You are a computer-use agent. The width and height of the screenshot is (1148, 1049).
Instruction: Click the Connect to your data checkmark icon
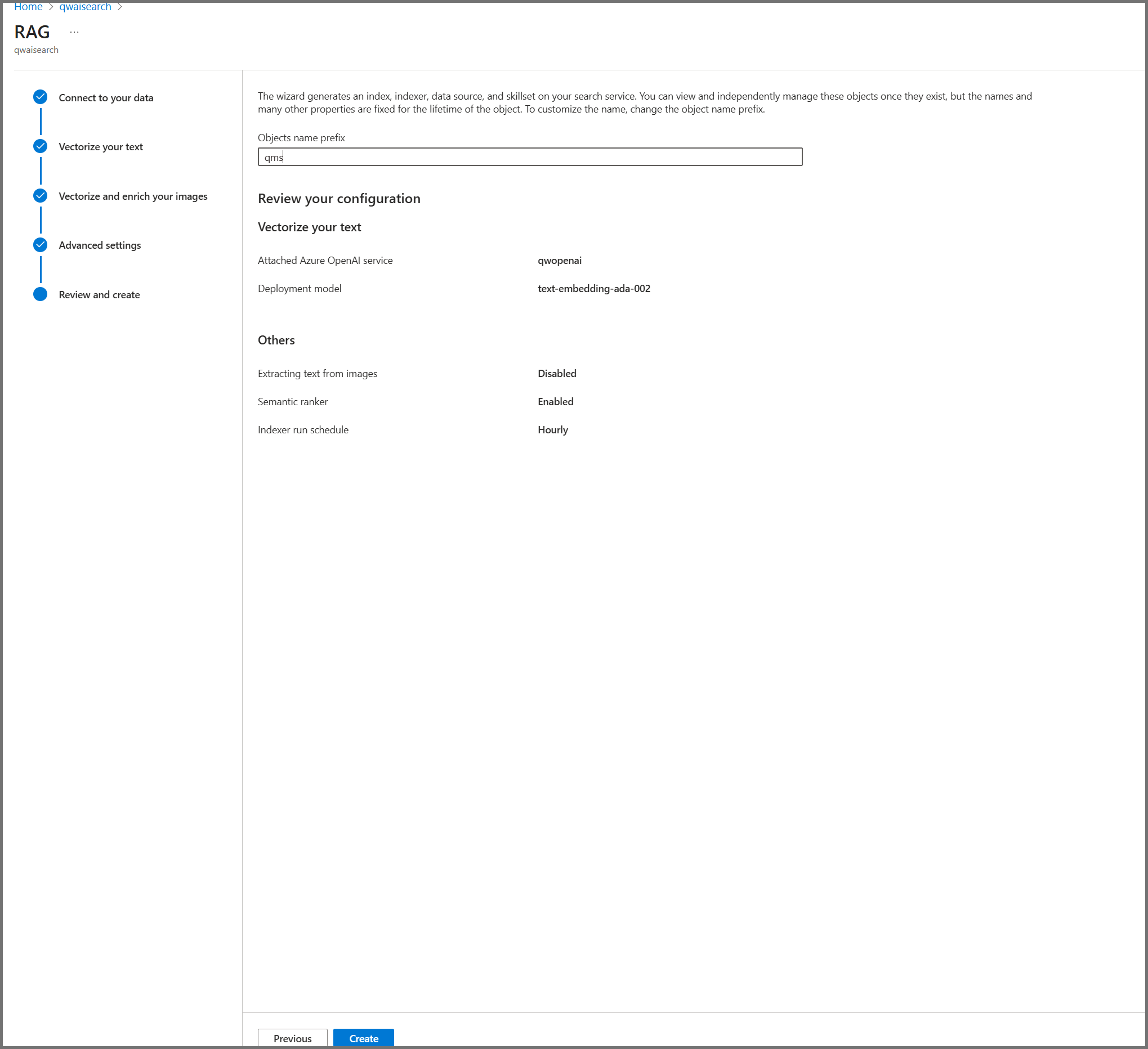[40, 97]
